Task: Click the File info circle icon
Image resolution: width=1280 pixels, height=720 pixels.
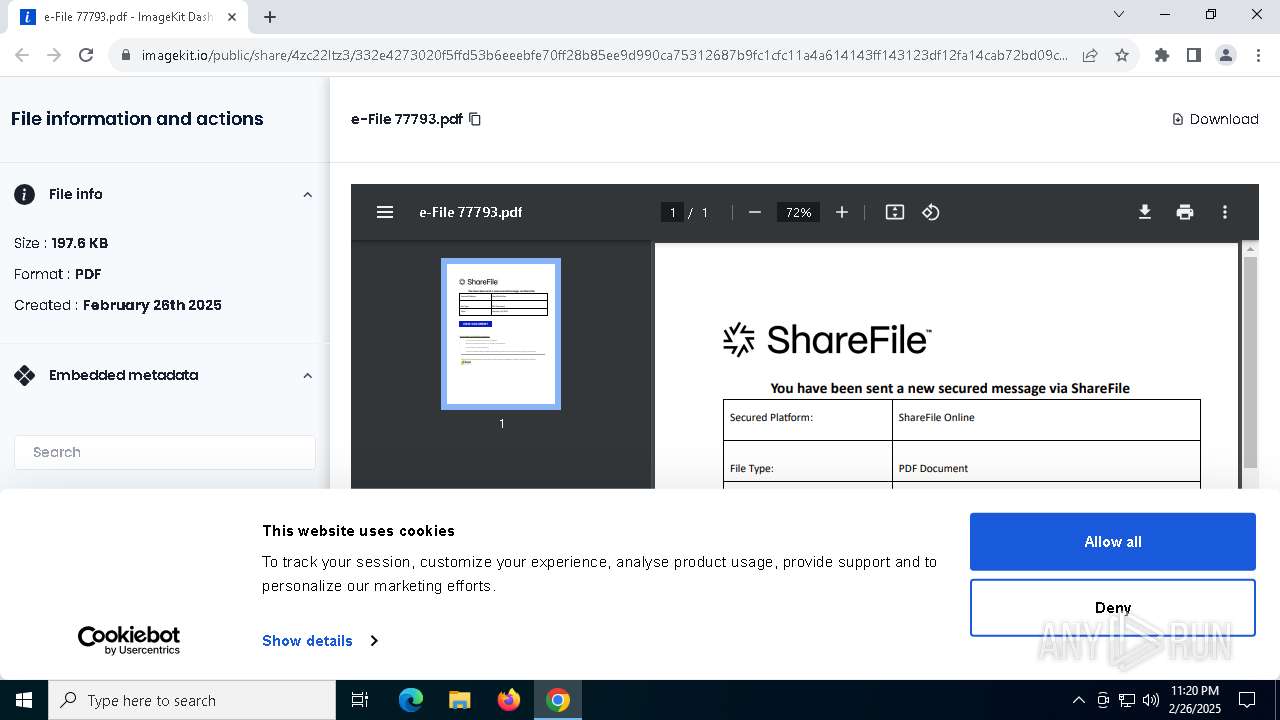Action: (24, 194)
